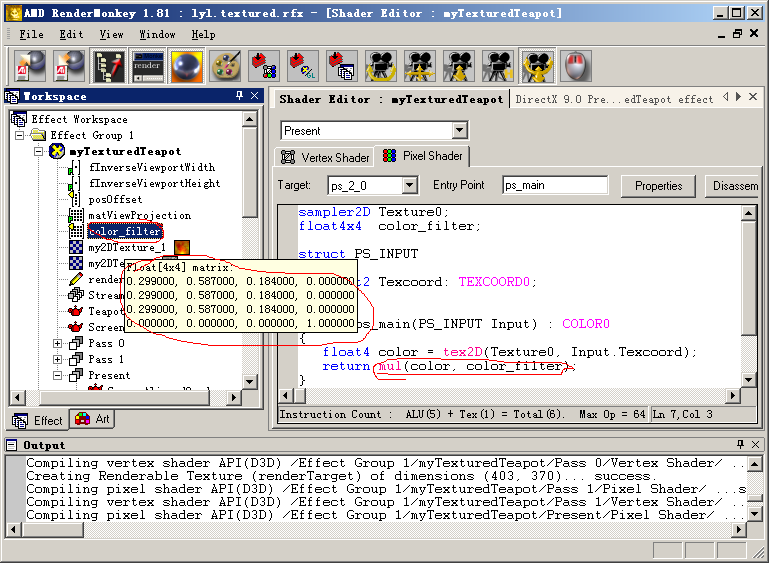Click the Properties button

pyautogui.click(x=658, y=186)
